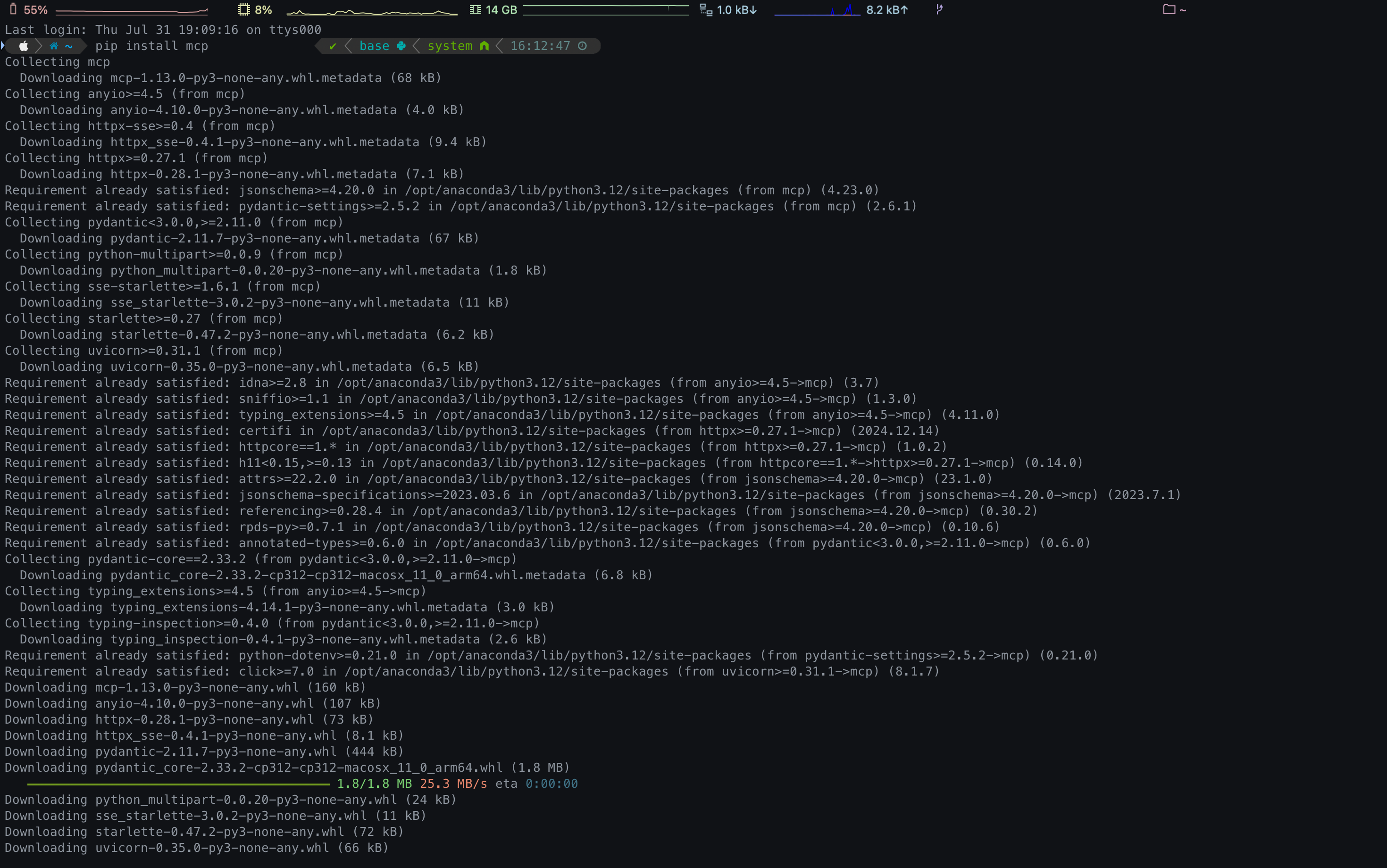Click the clock icon next to time

[x=582, y=46]
